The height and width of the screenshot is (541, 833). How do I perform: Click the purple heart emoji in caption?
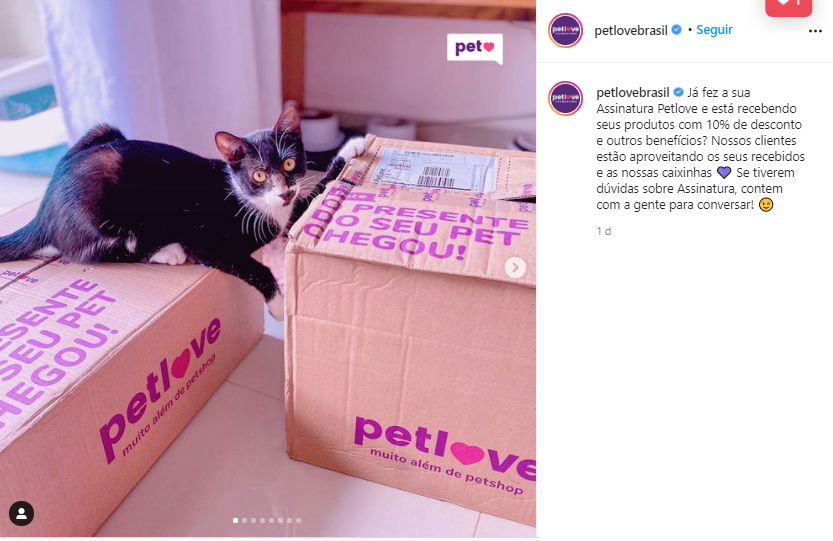pyautogui.click(x=724, y=172)
